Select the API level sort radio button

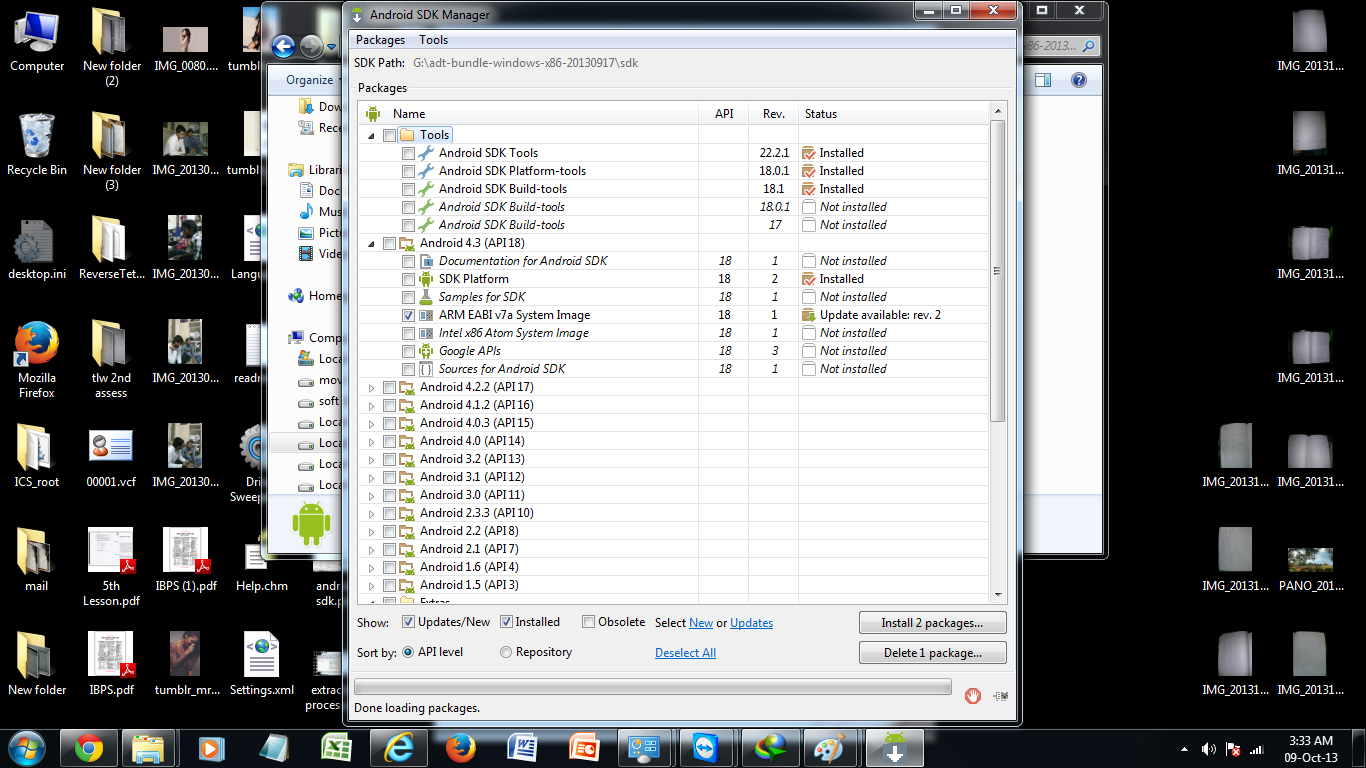click(x=408, y=652)
